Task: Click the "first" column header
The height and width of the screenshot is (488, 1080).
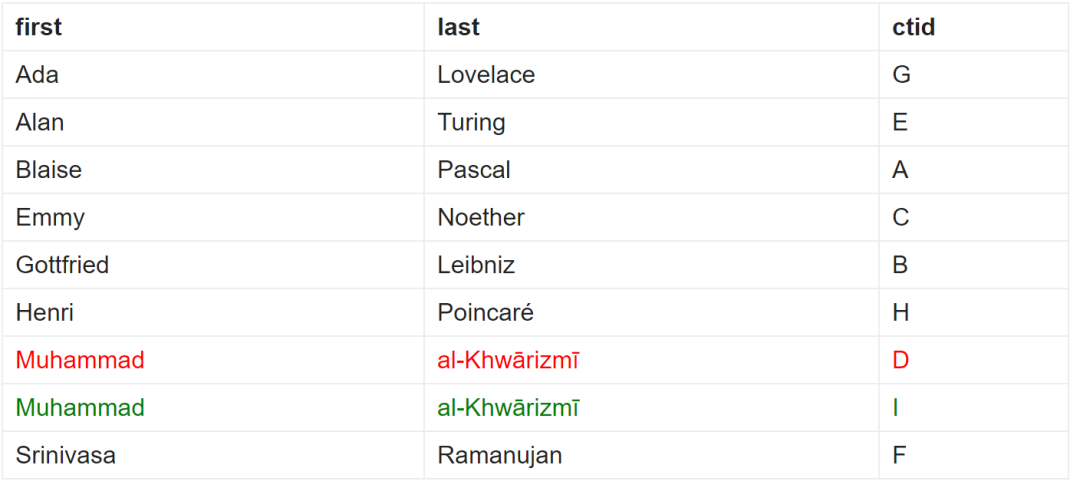Action: tap(39, 27)
